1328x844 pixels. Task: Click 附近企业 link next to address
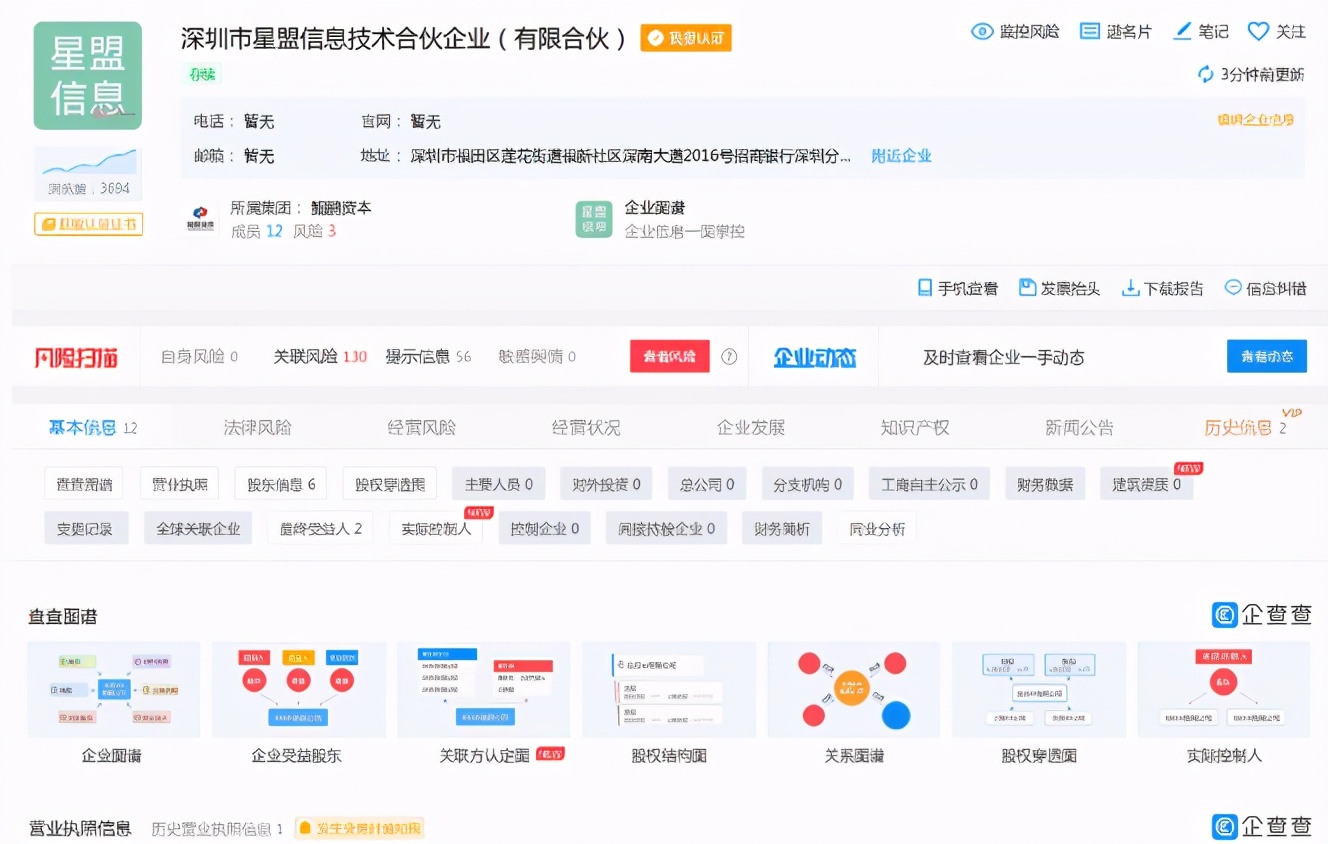pos(901,156)
